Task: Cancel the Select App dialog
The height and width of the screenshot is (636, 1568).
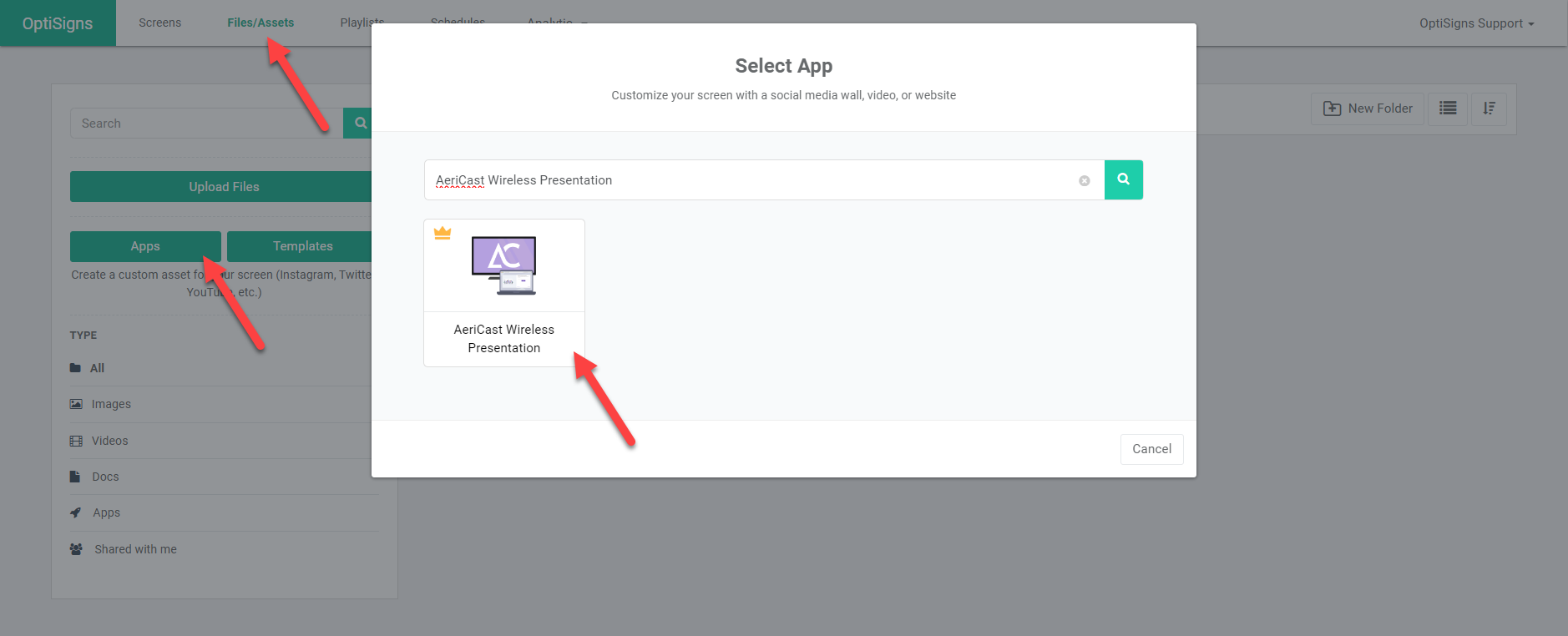Action: point(1151,449)
